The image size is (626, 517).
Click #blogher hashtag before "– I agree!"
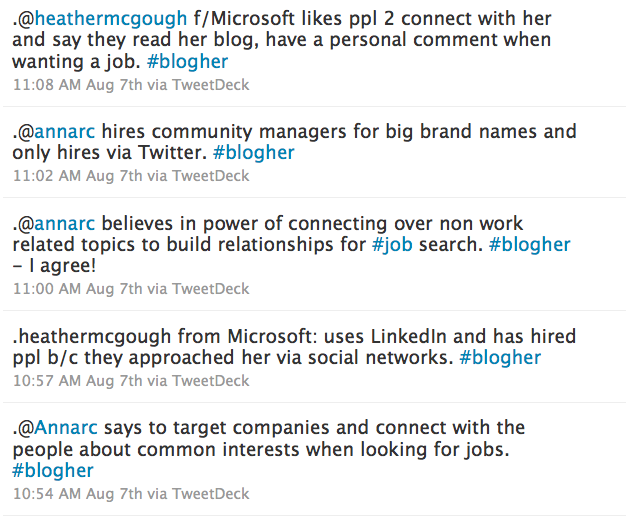tap(530, 244)
